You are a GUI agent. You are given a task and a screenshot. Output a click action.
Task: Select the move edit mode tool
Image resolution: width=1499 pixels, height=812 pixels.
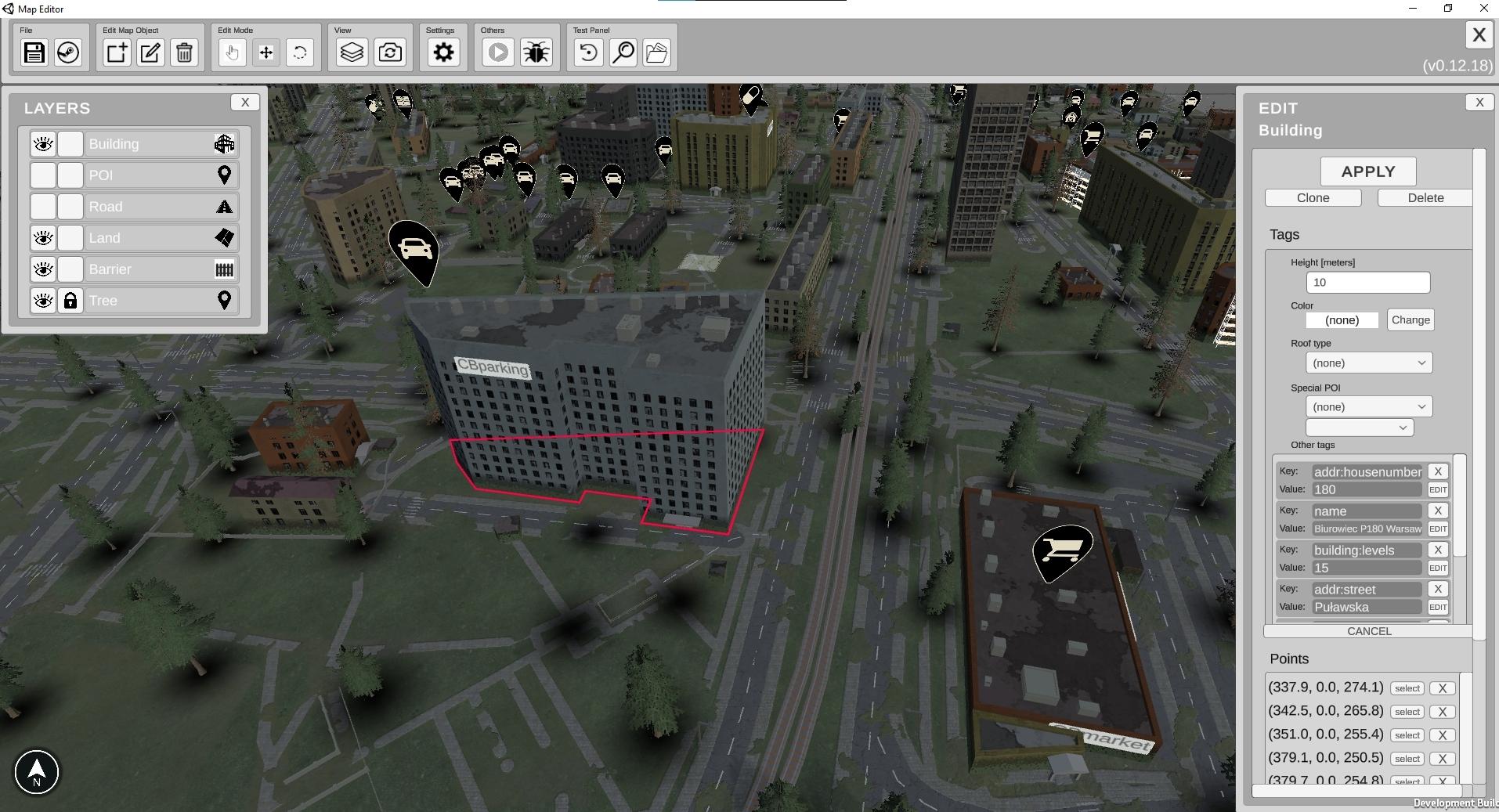(x=266, y=52)
